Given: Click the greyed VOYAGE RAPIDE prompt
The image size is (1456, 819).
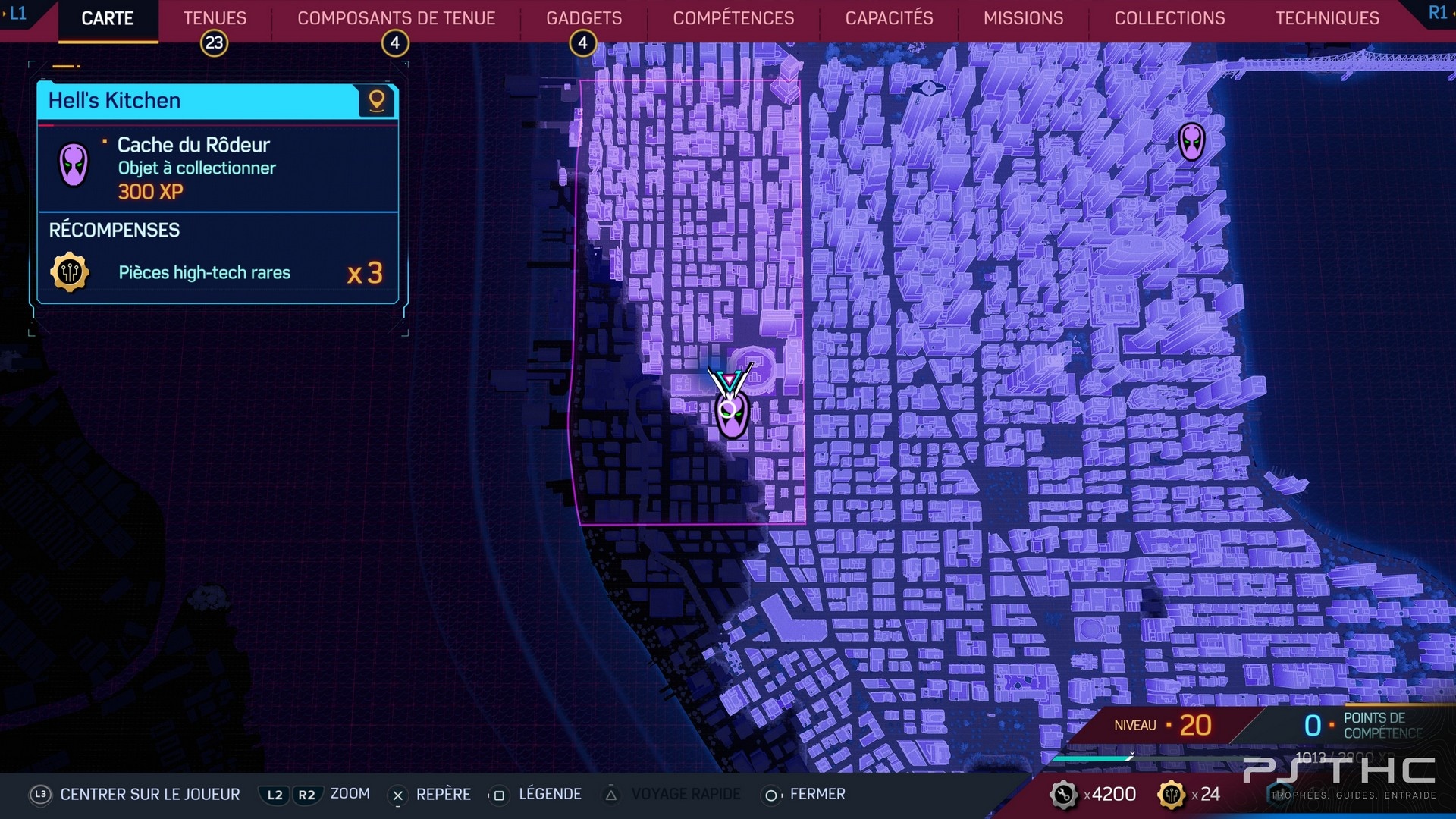Looking at the screenshot, I should [x=686, y=794].
